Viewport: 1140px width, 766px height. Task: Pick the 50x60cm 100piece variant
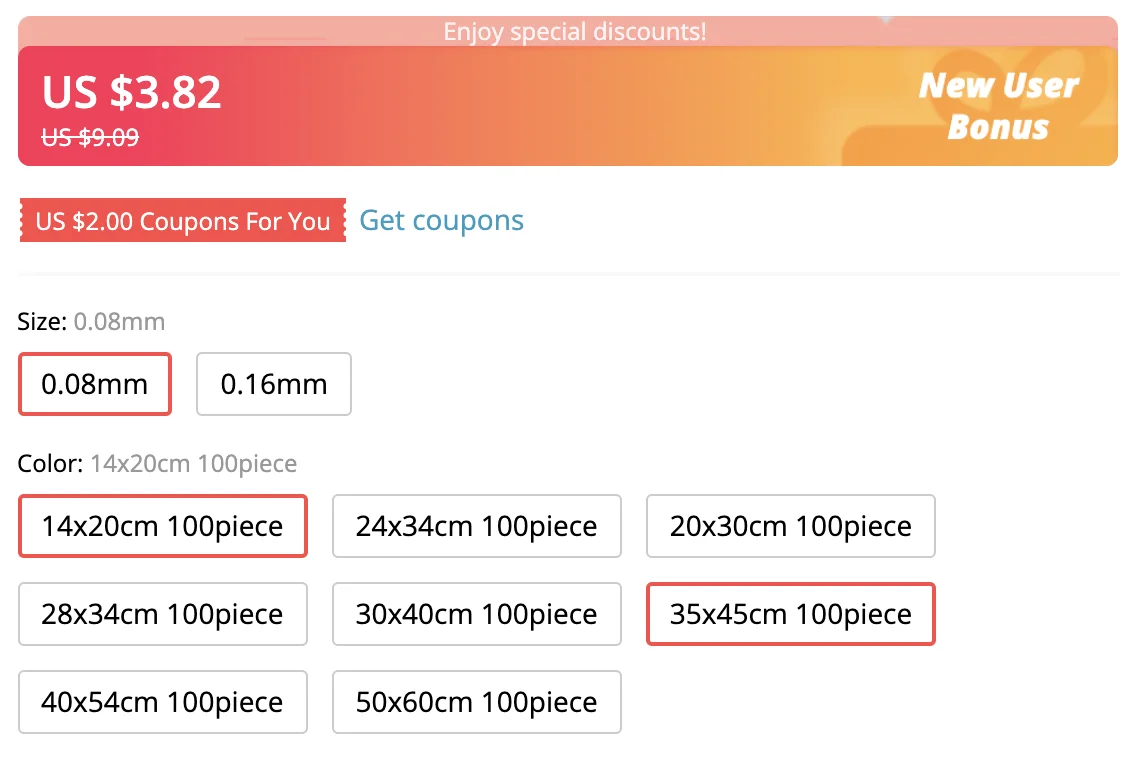[x=476, y=702]
